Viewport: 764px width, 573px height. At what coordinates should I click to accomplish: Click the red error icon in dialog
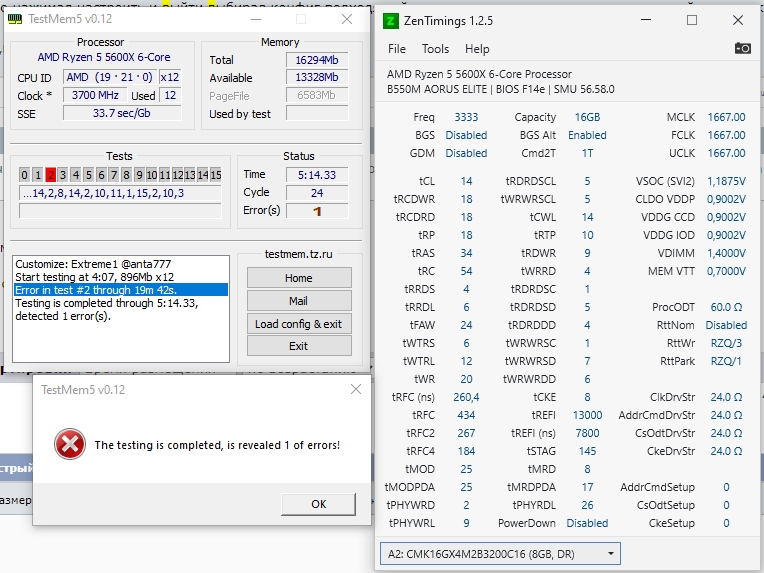click(x=70, y=444)
